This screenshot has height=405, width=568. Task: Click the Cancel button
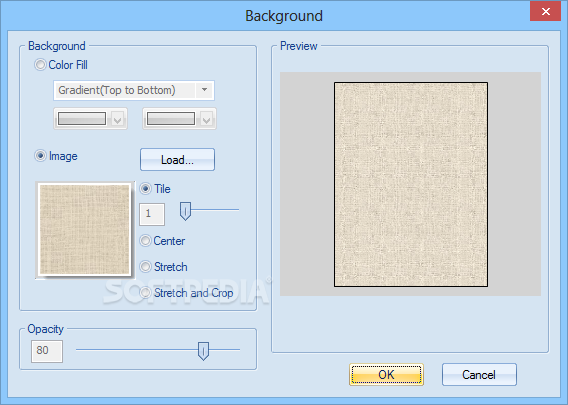(x=479, y=375)
